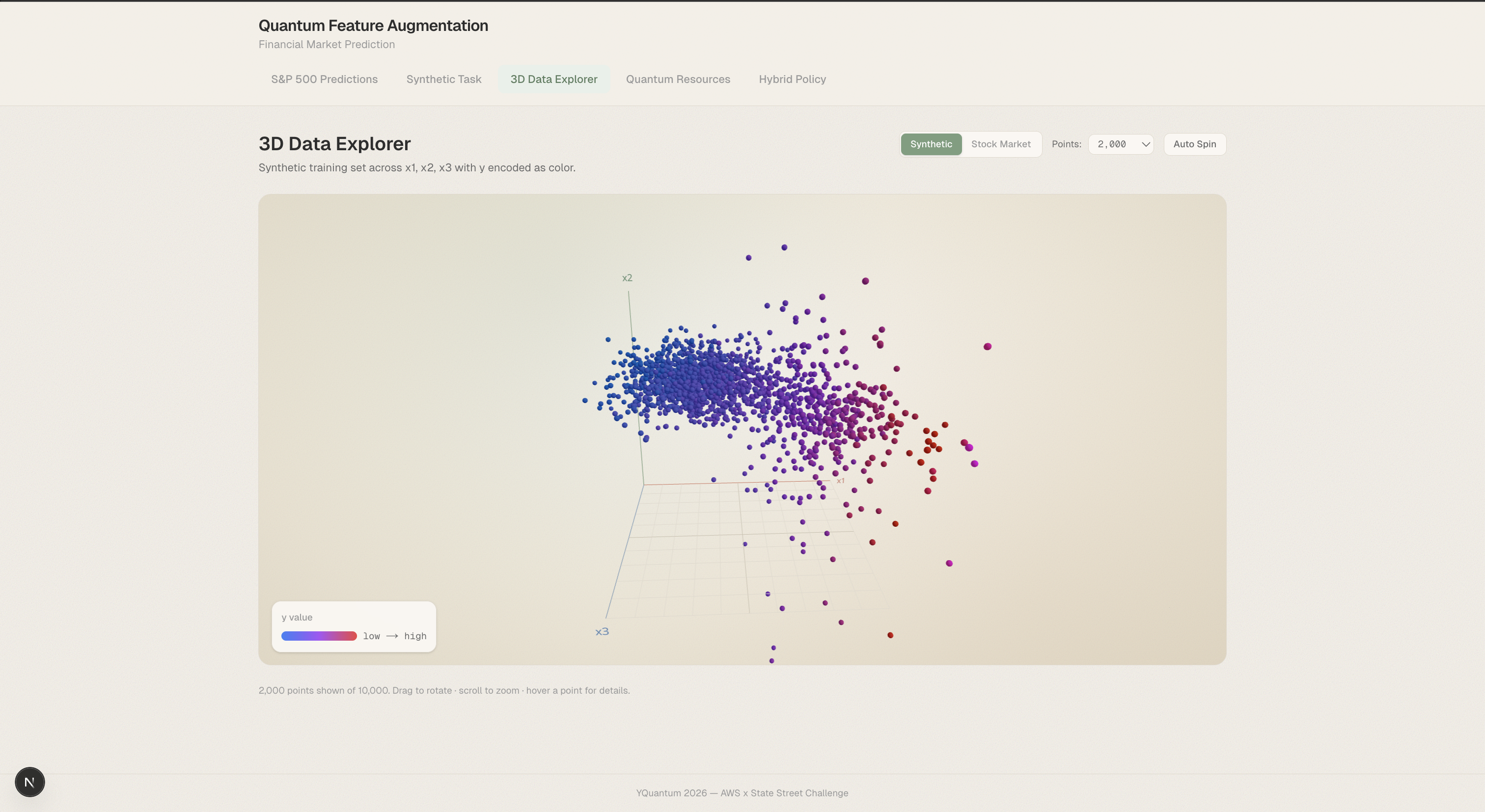This screenshot has width=1485, height=812.
Task: Select the Synthetic dataset toggle
Action: (931, 144)
